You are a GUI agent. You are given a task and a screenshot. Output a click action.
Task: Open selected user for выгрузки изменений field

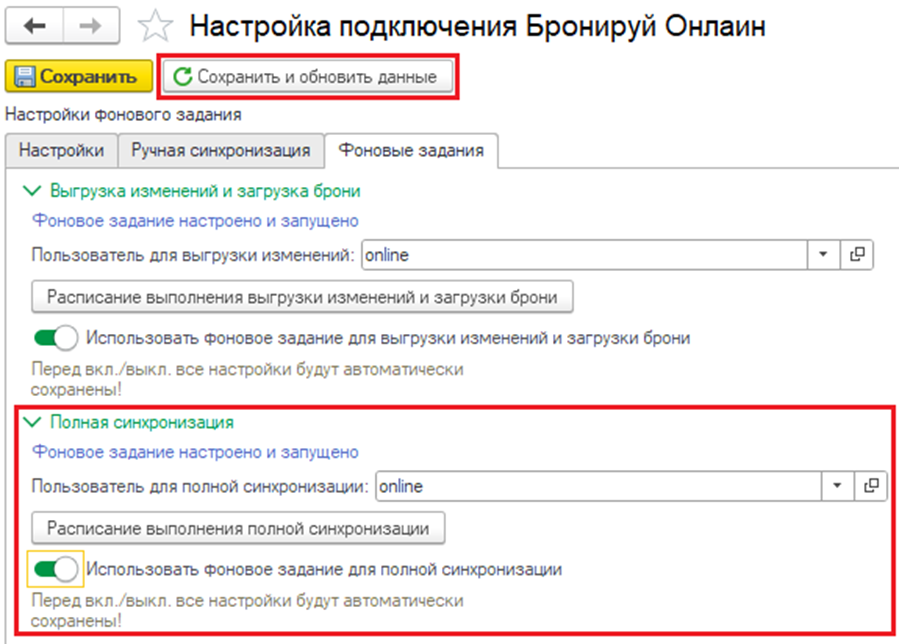click(x=857, y=255)
